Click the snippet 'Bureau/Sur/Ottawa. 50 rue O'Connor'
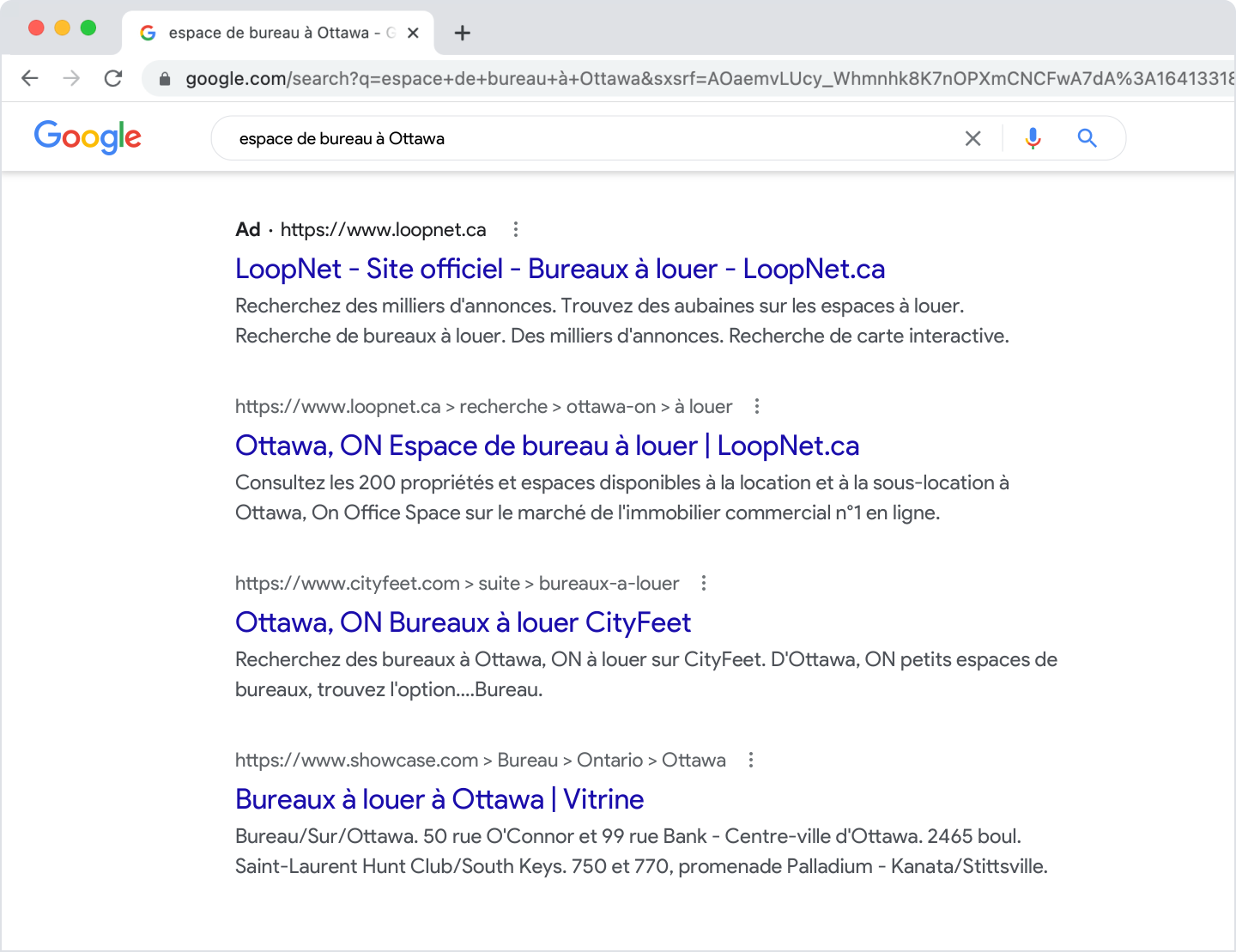The image size is (1236, 952). coord(641,852)
